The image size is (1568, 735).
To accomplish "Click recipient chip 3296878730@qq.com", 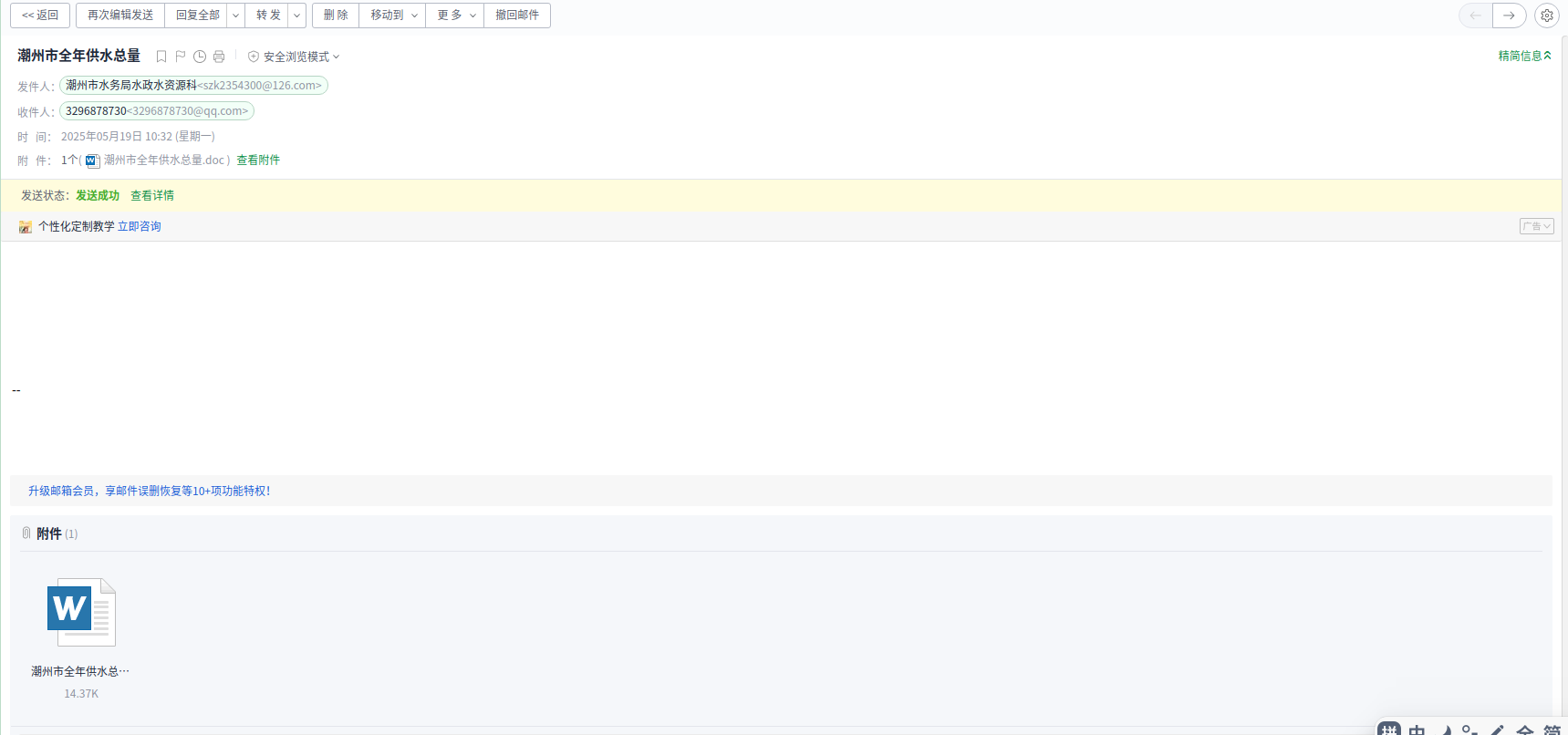I will click(157, 111).
